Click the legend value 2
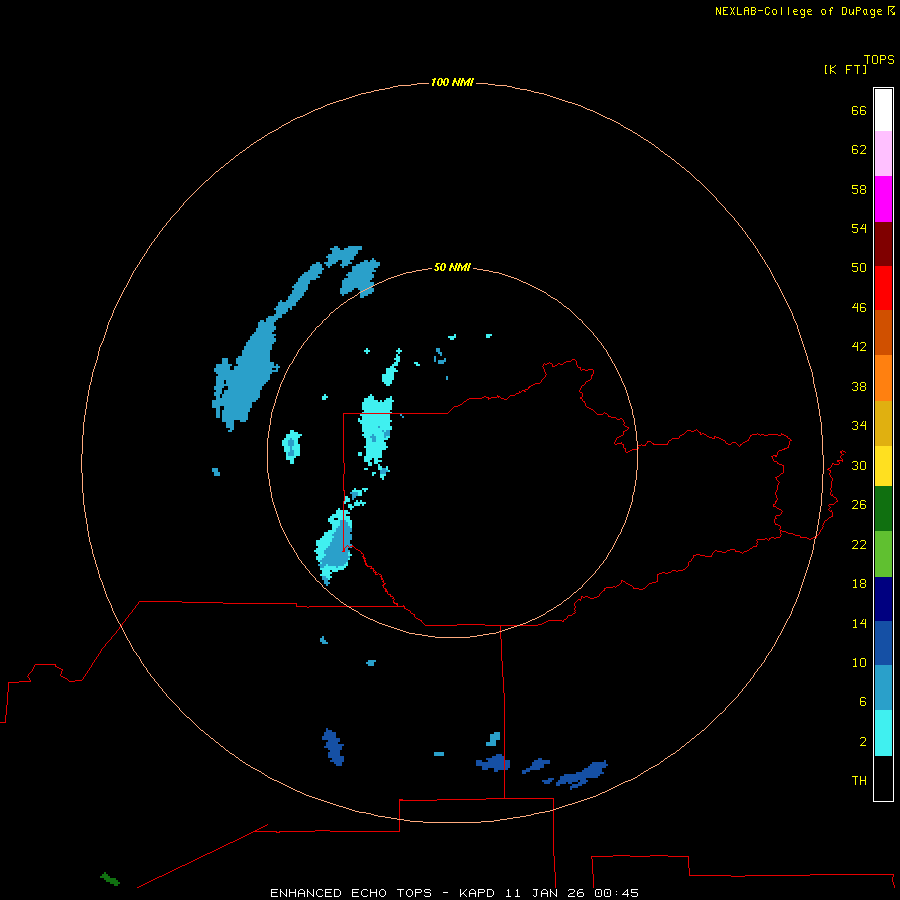The height and width of the screenshot is (900, 900). click(x=863, y=742)
